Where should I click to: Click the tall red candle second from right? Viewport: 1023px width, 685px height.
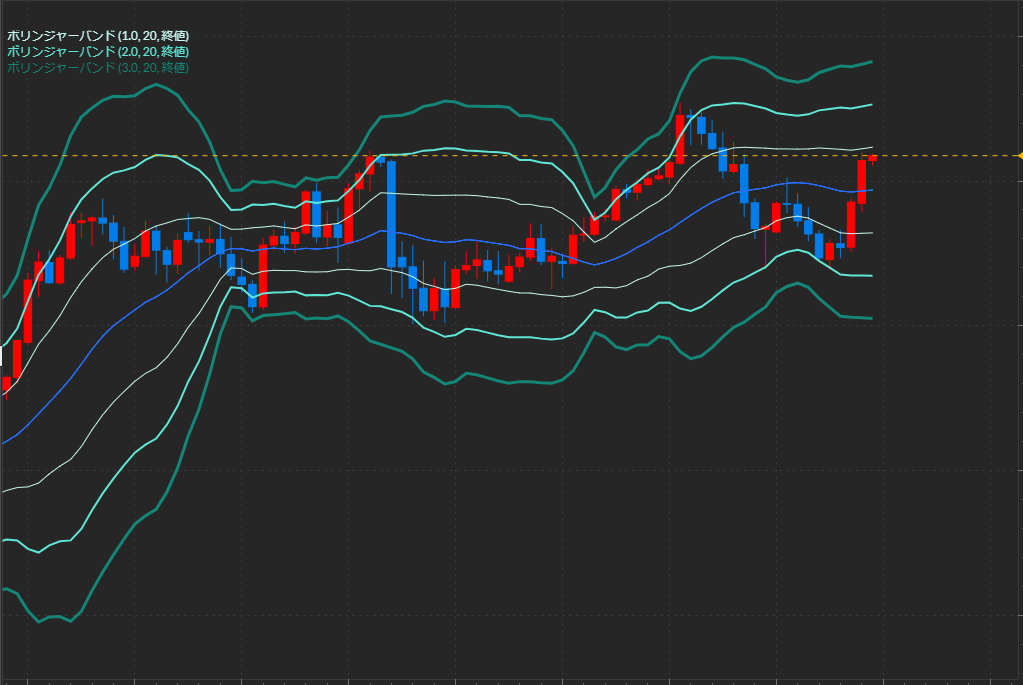point(862,182)
